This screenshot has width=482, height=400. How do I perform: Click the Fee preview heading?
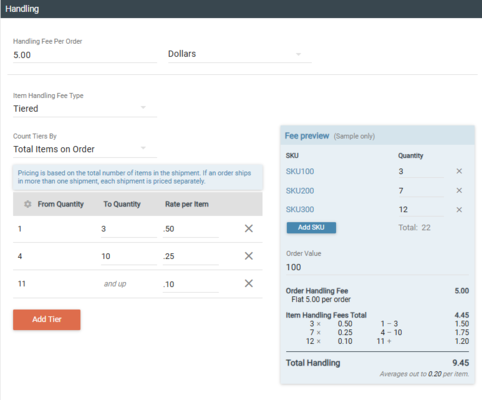307,136
